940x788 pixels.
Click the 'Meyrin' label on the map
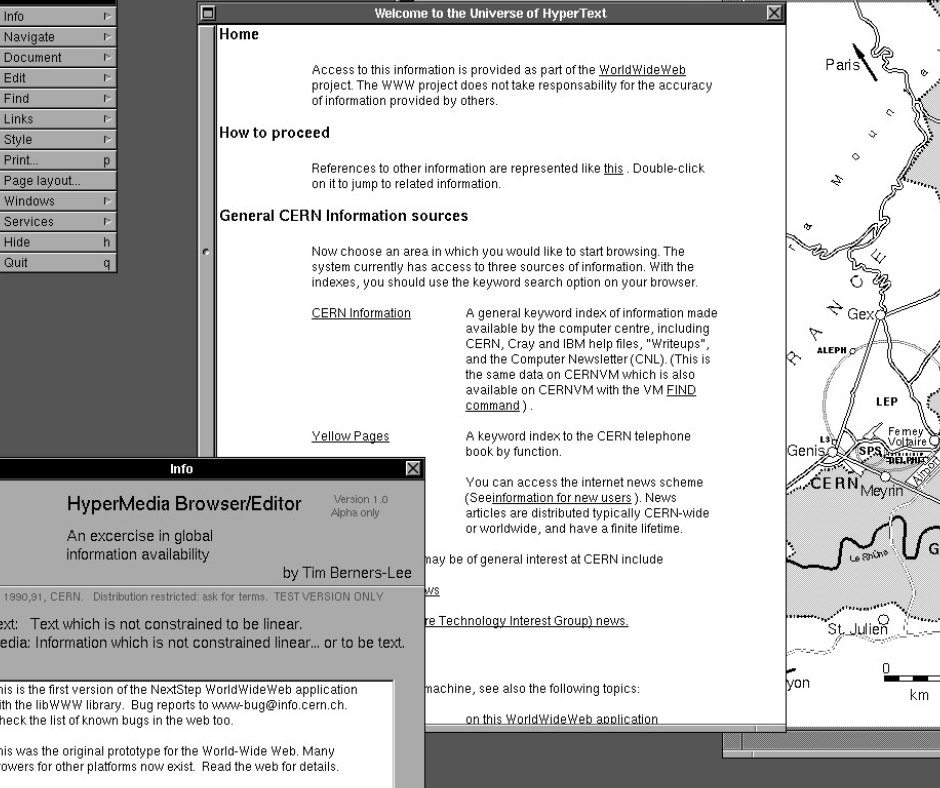pyautogui.click(x=881, y=491)
